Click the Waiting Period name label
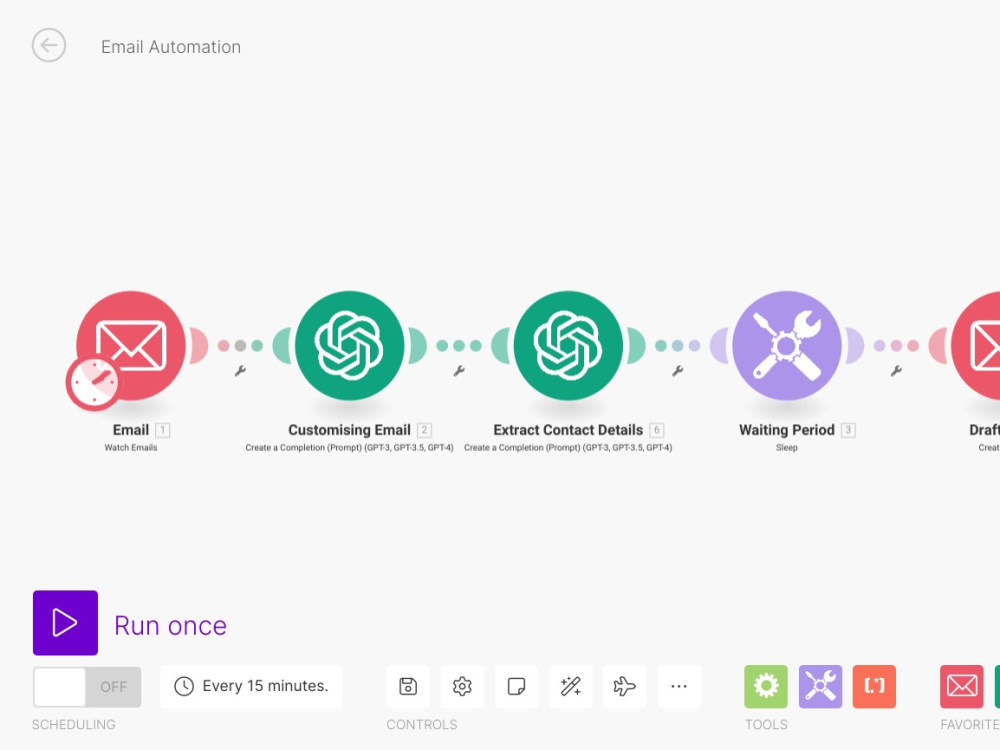The image size is (1000, 750). coord(787,430)
